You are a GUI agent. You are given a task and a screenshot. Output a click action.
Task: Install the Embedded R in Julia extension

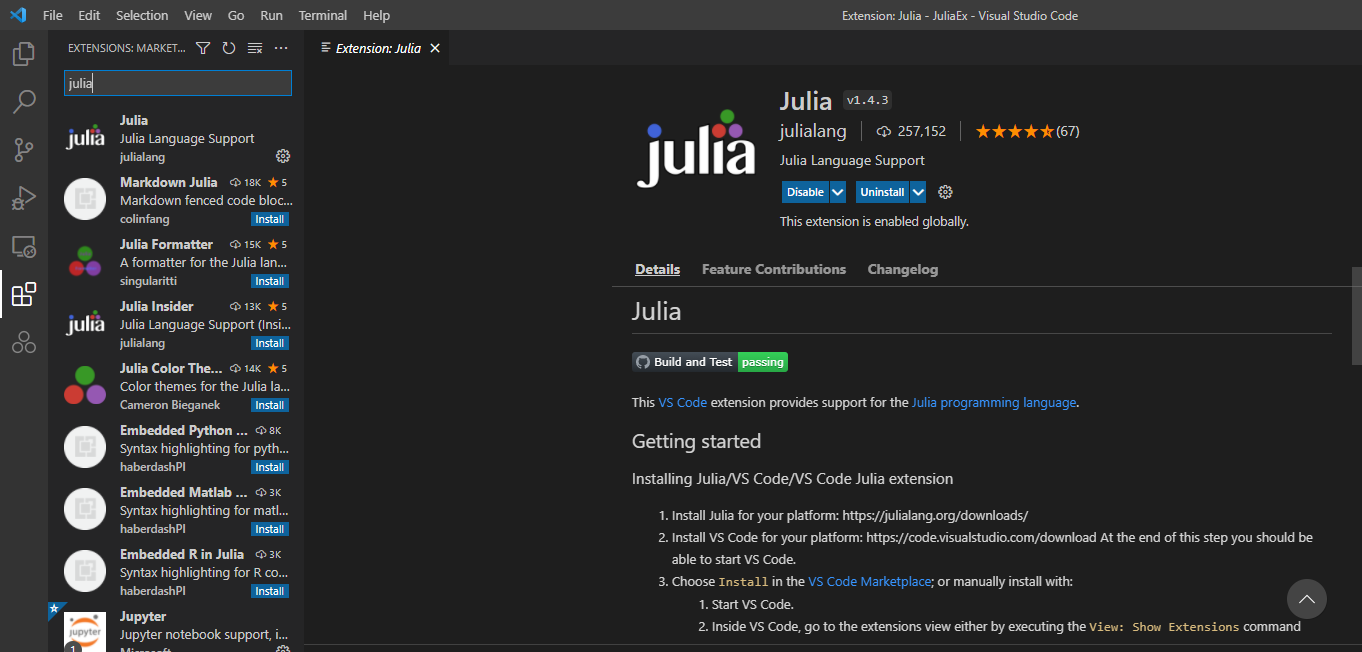270,591
